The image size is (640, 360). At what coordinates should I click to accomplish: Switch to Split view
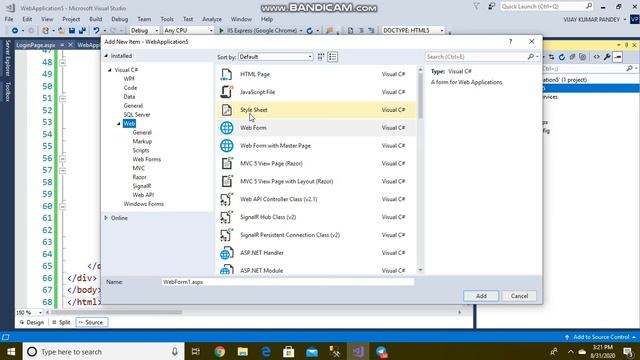click(61, 322)
